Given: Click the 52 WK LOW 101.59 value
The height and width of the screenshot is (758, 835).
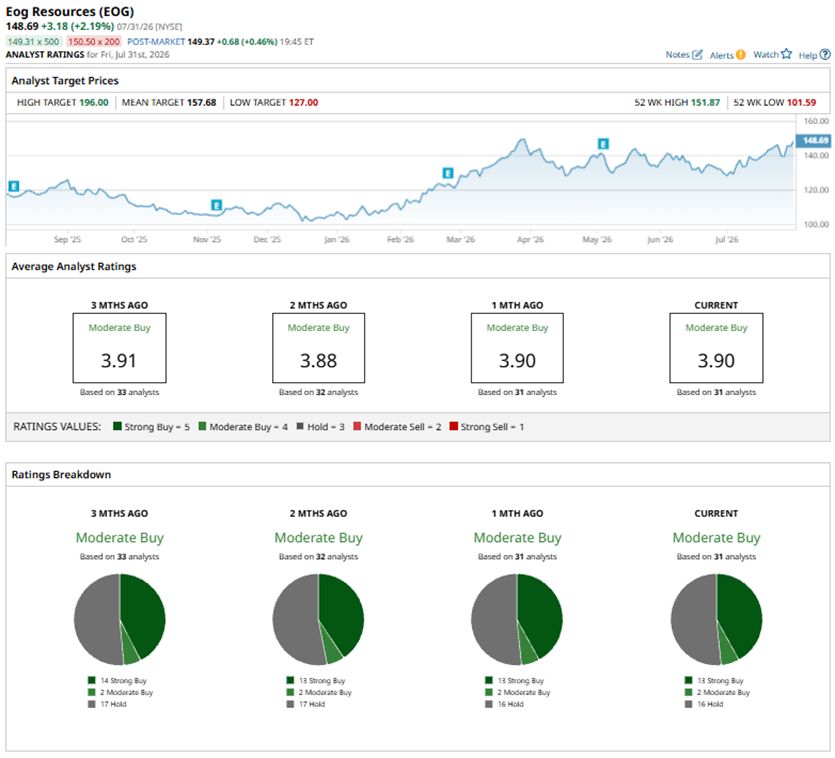Looking at the screenshot, I should 801,102.
